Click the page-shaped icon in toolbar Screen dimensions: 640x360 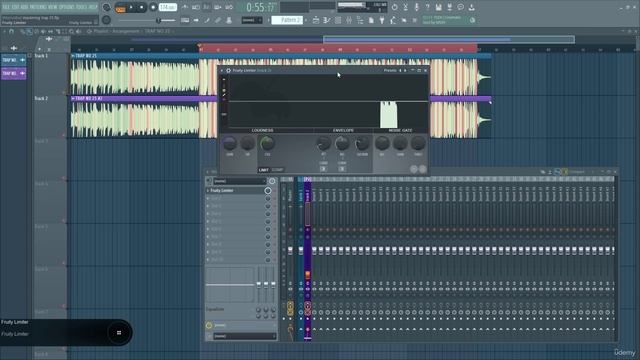coord(371,20)
